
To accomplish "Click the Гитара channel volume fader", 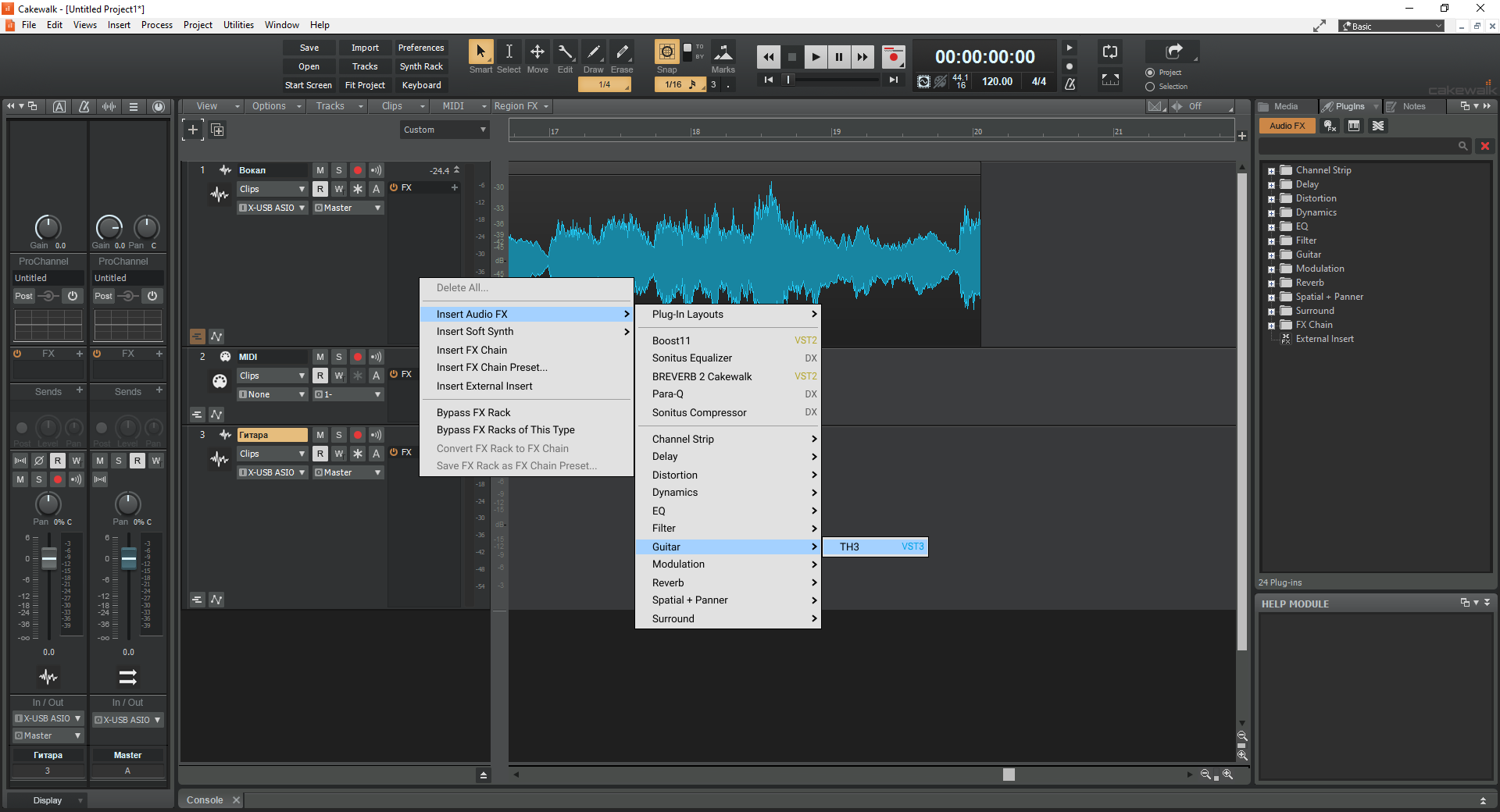I will 49,558.
